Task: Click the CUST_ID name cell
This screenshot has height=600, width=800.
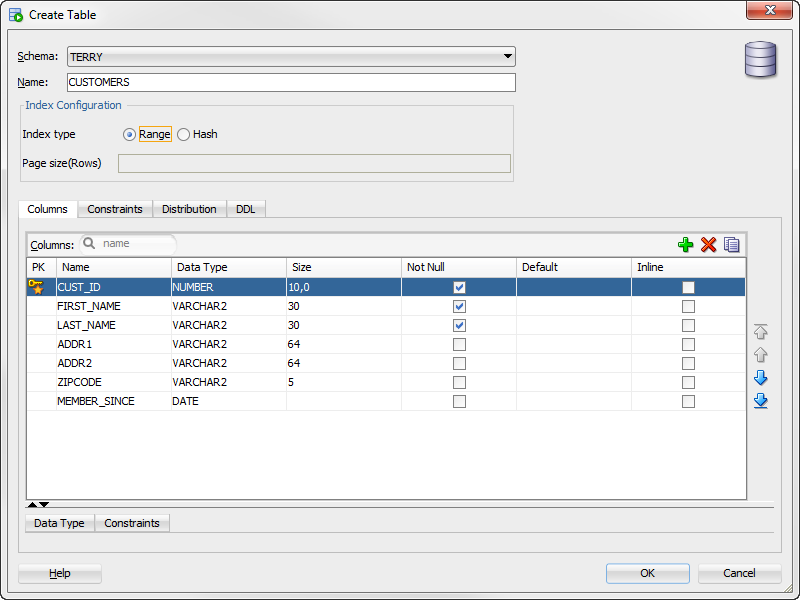Action: click(x=113, y=287)
